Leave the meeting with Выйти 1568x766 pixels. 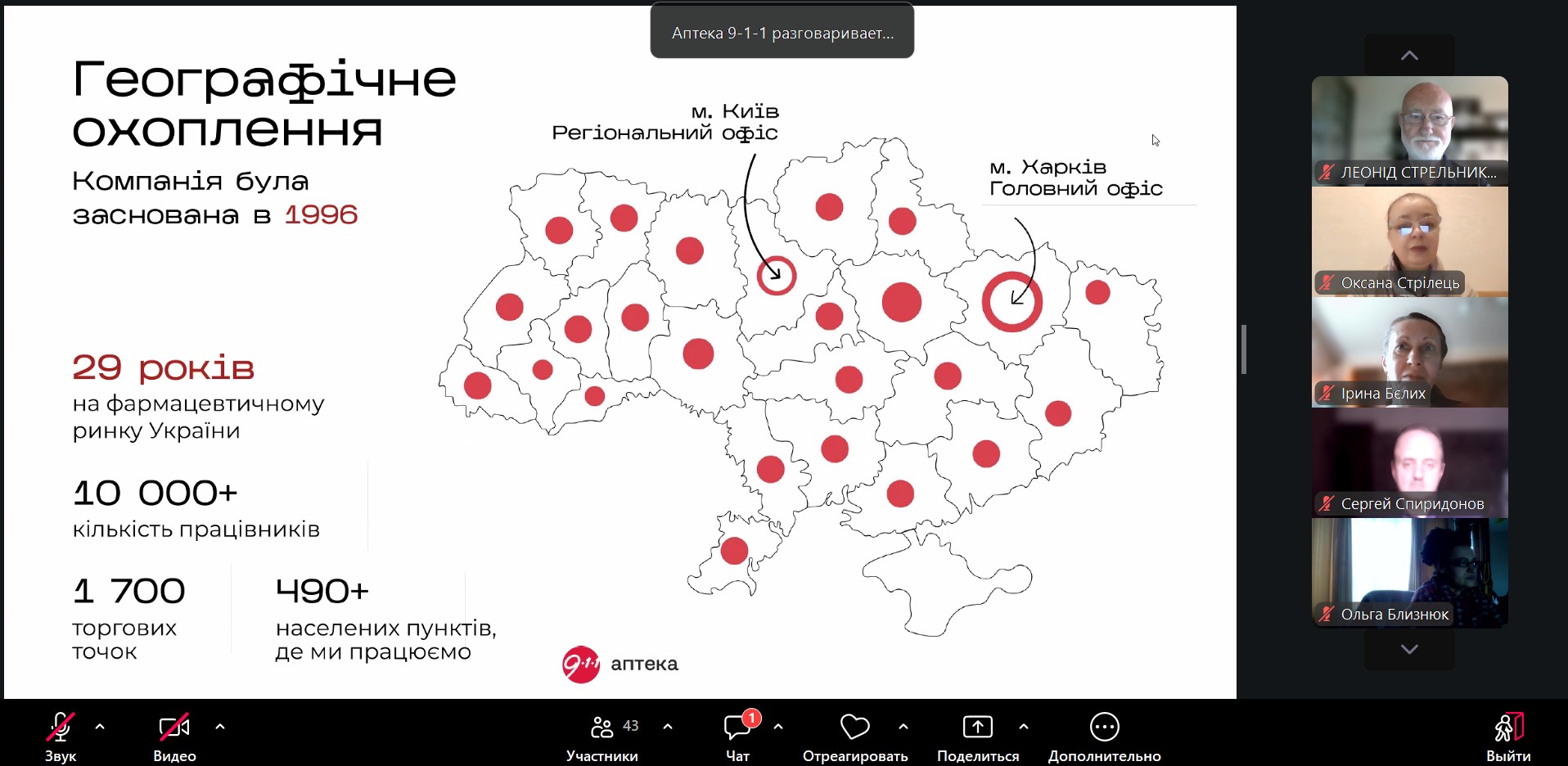pyautogui.click(x=1508, y=737)
